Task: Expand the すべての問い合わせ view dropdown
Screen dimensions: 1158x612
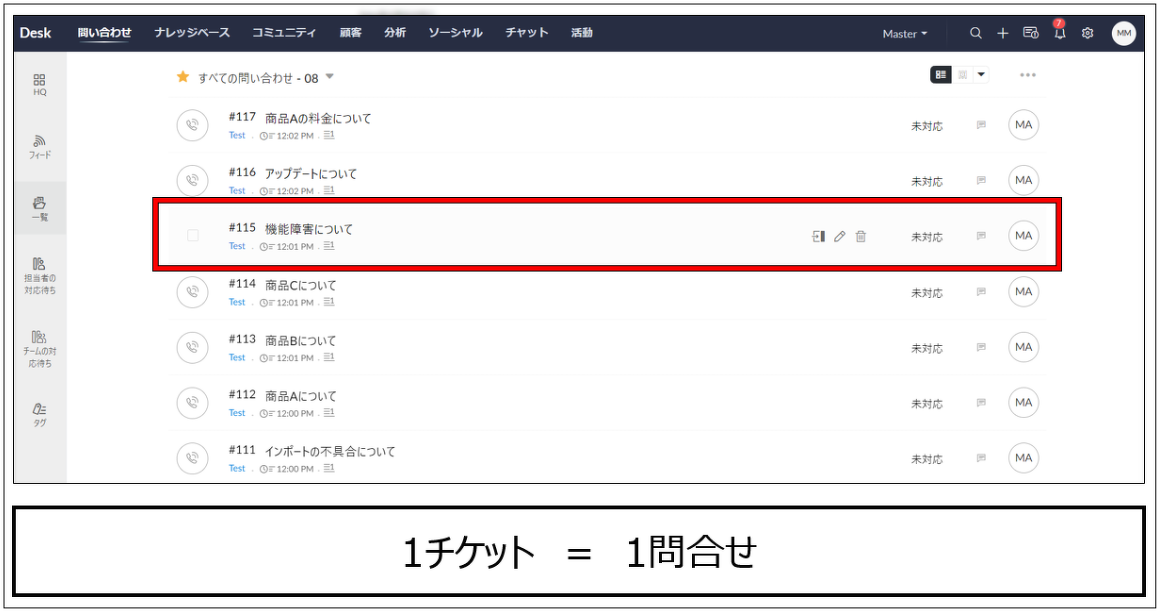Action: pyautogui.click(x=330, y=77)
